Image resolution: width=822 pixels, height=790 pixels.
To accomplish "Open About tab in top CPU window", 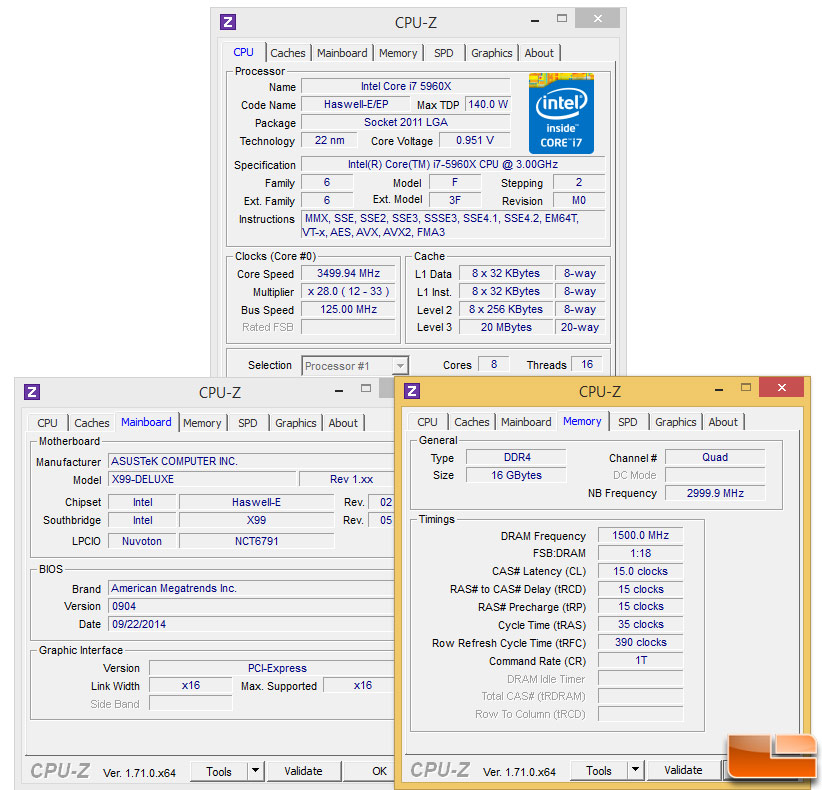I will 539,53.
